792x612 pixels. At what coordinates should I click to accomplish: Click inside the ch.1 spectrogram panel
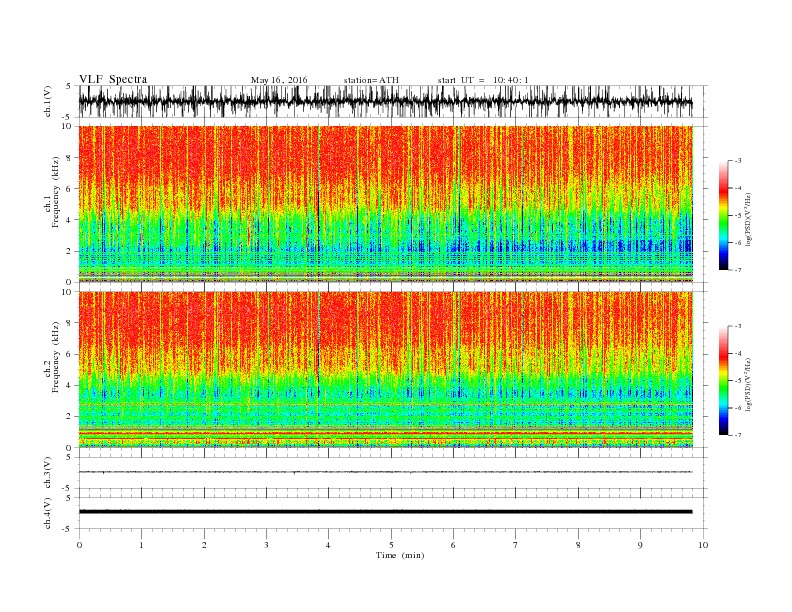[x=385, y=204]
